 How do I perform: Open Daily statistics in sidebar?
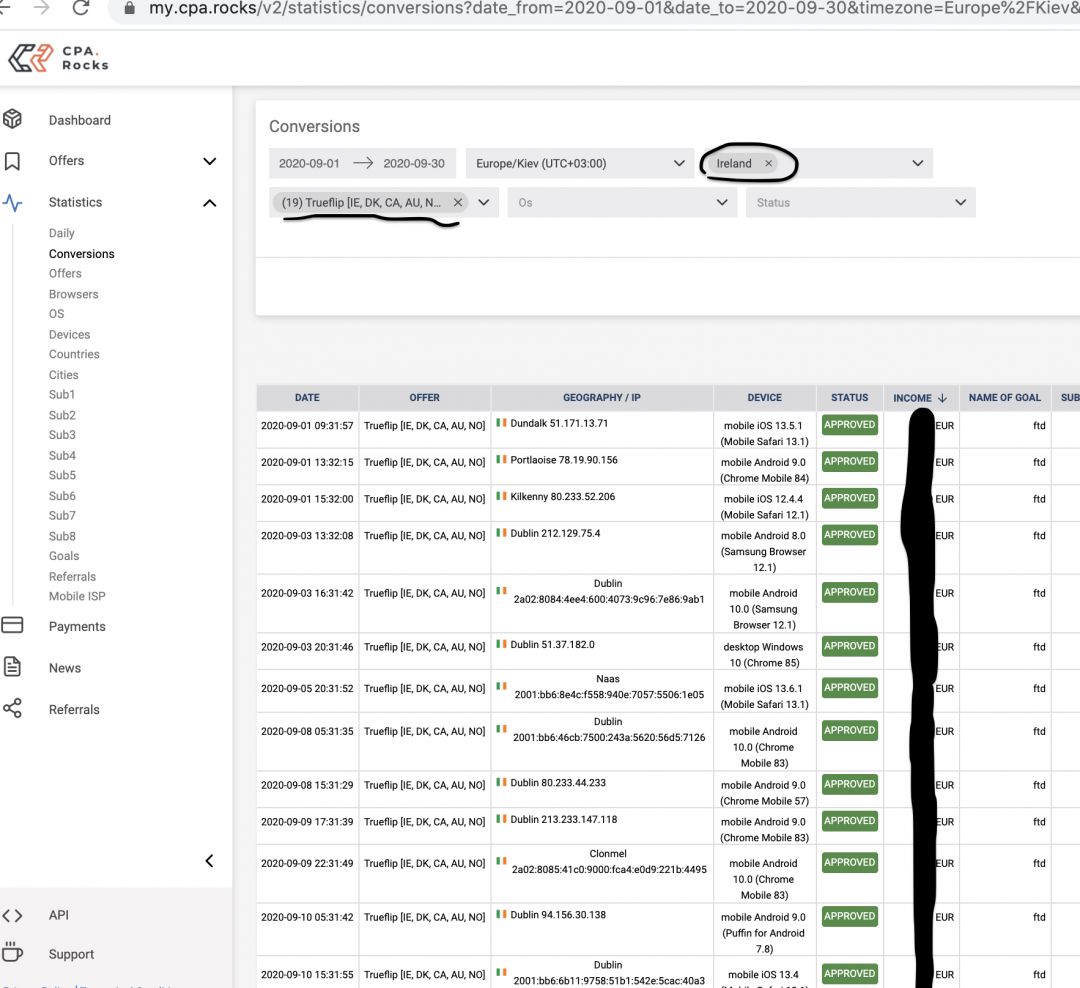point(62,233)
